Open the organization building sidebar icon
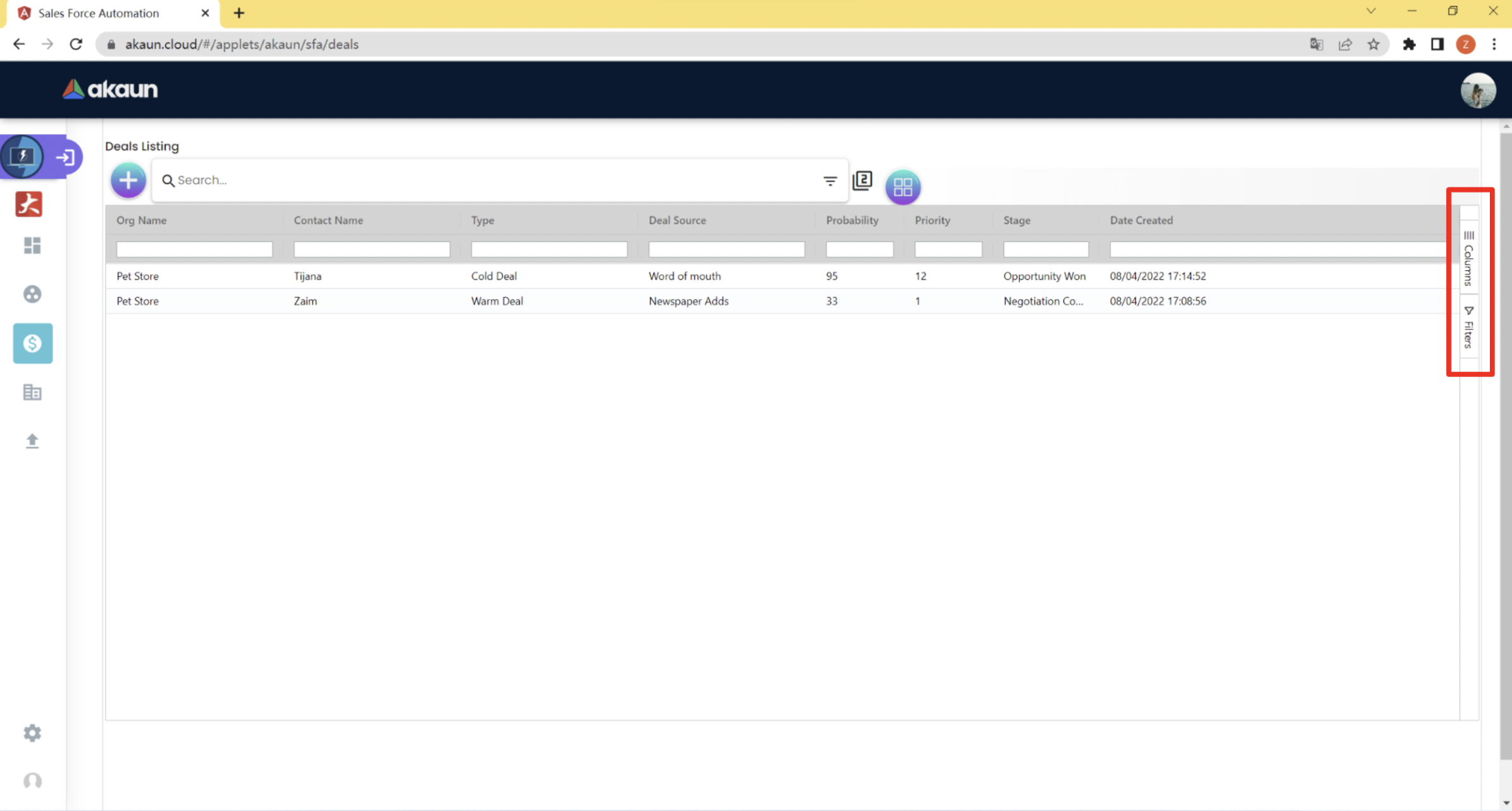 pyautogui.click(x=32, y=392)
